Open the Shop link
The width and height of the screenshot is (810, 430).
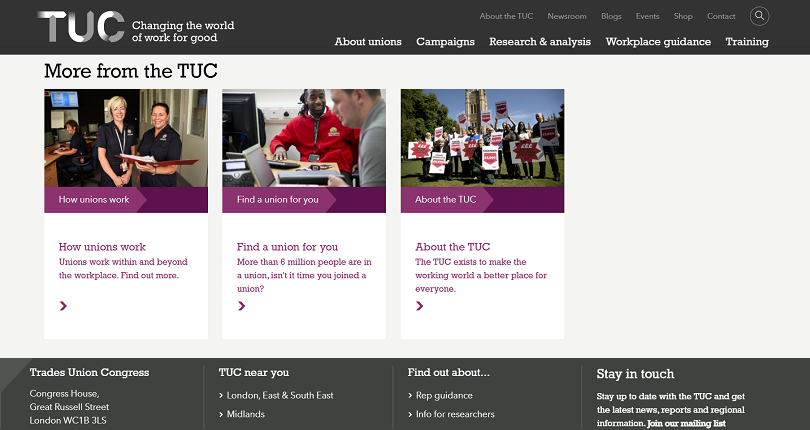coord(683,16)
